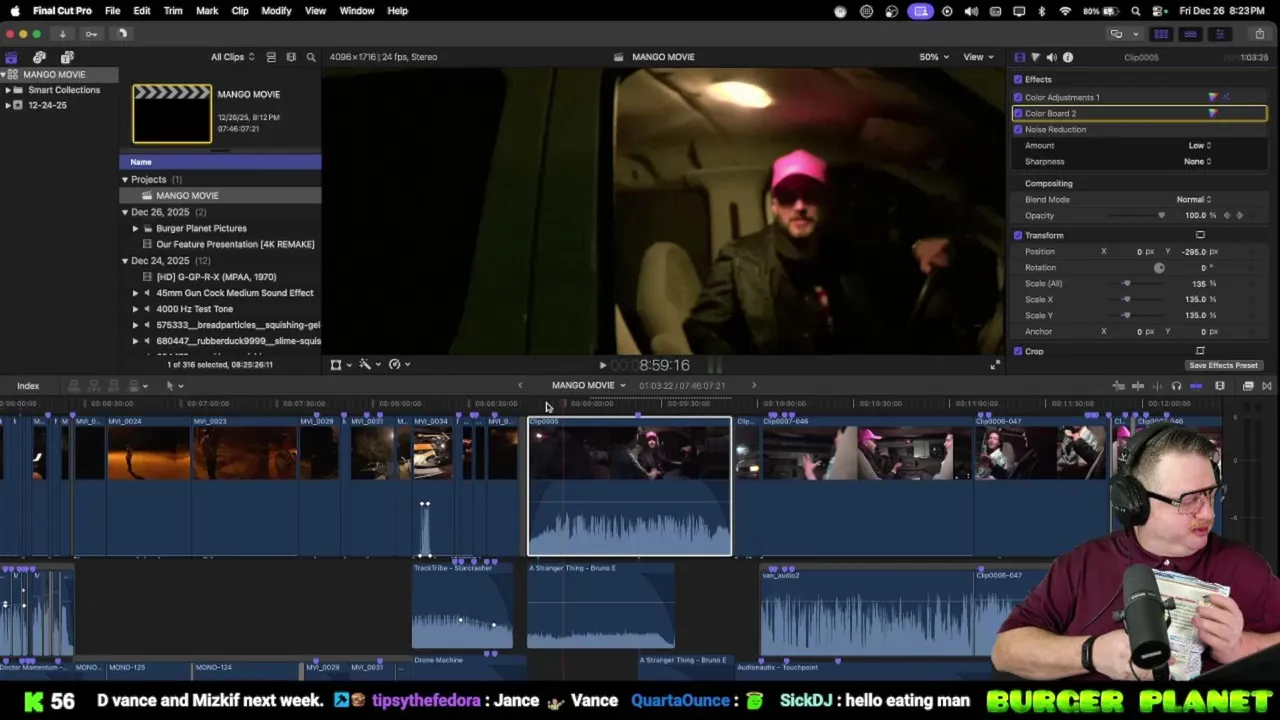The height and width of the screenshot is (720, 1280).
Task: Open Color Adjustments 1 color controls icon
Action: [1213, 97]
